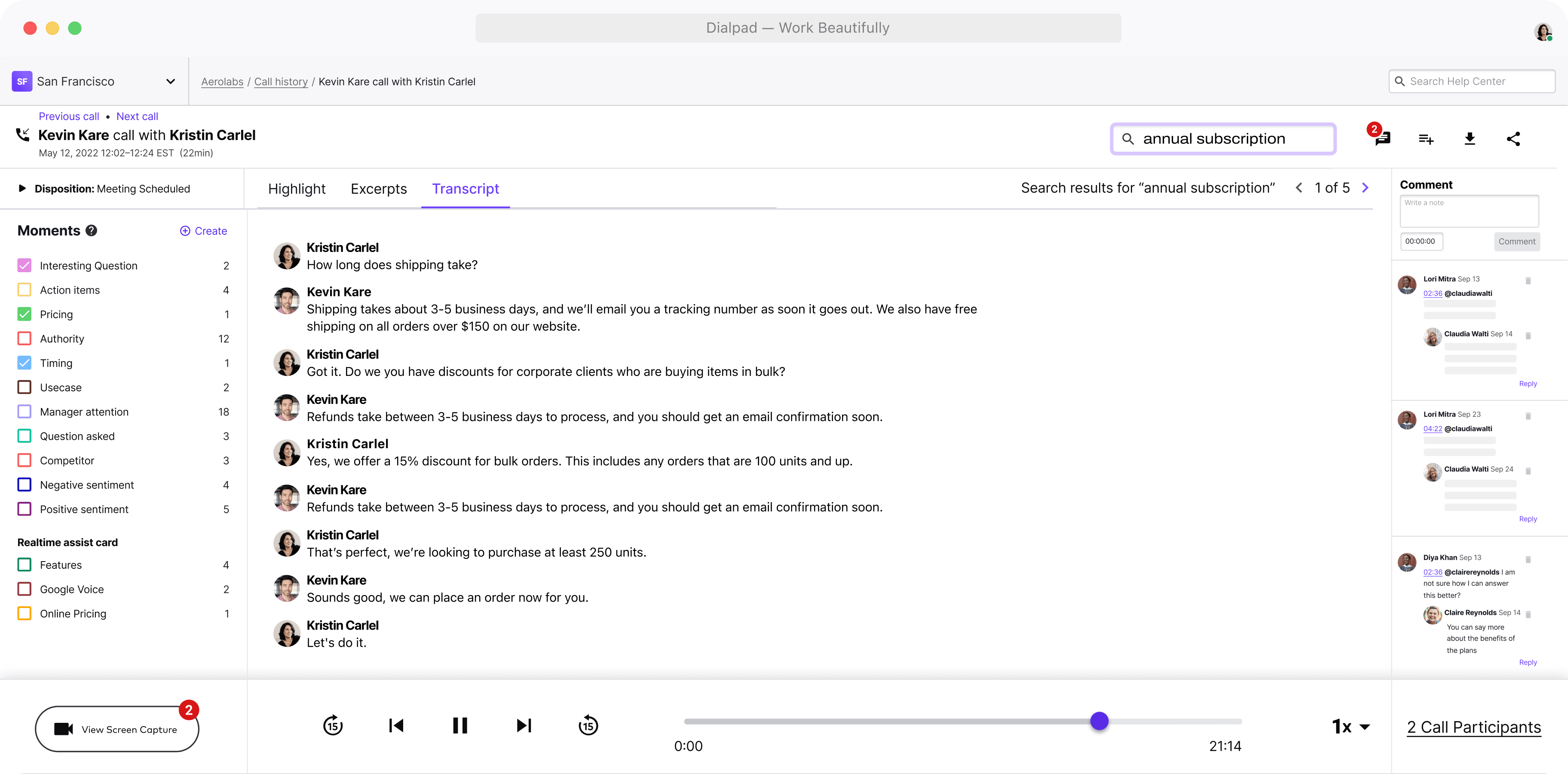Enable the Action items moment filter
This screenshot has width=1568, height=774.
point(24,289)
